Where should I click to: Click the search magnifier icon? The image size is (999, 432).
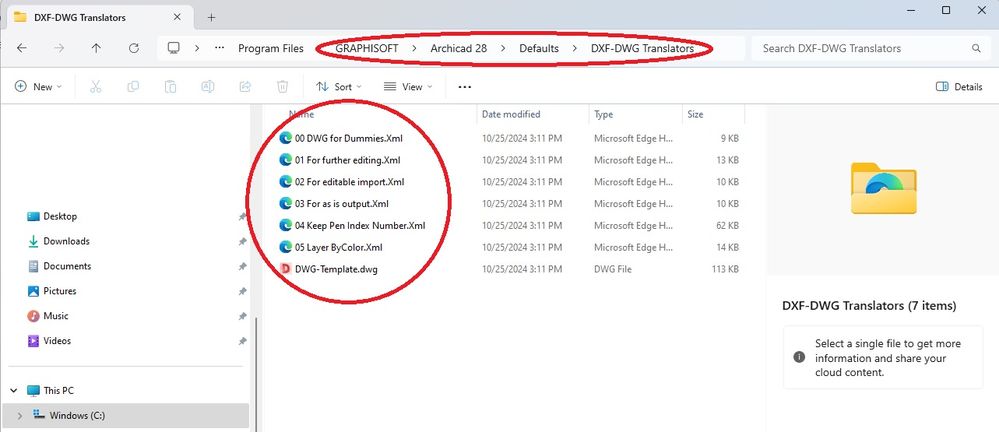pos(975,48)
